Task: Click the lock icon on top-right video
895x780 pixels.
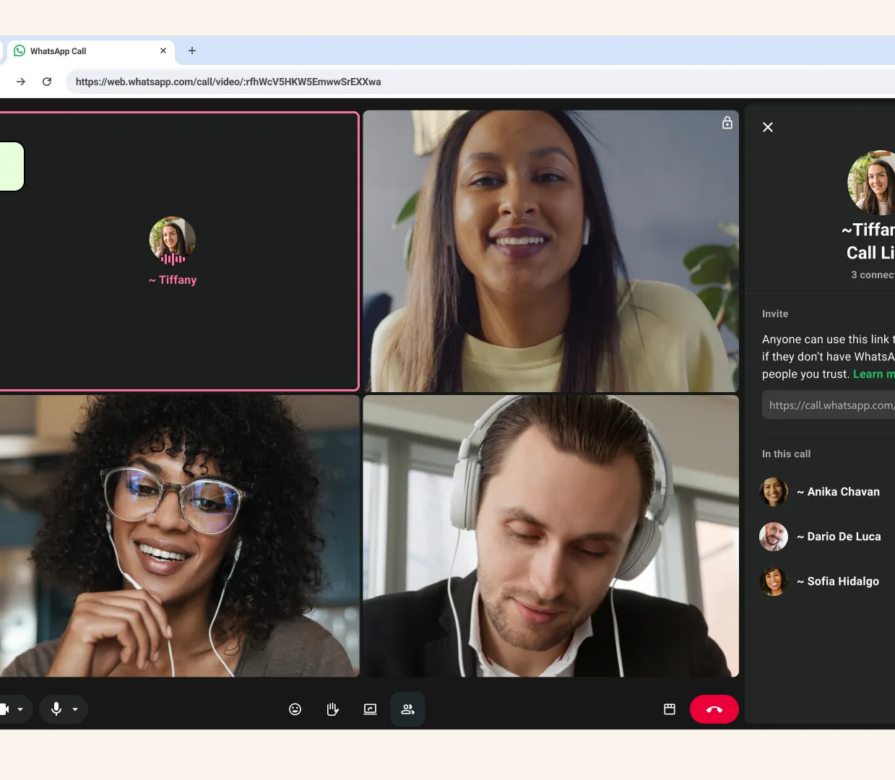Action: pyautogui.click(x=727, y=123)
